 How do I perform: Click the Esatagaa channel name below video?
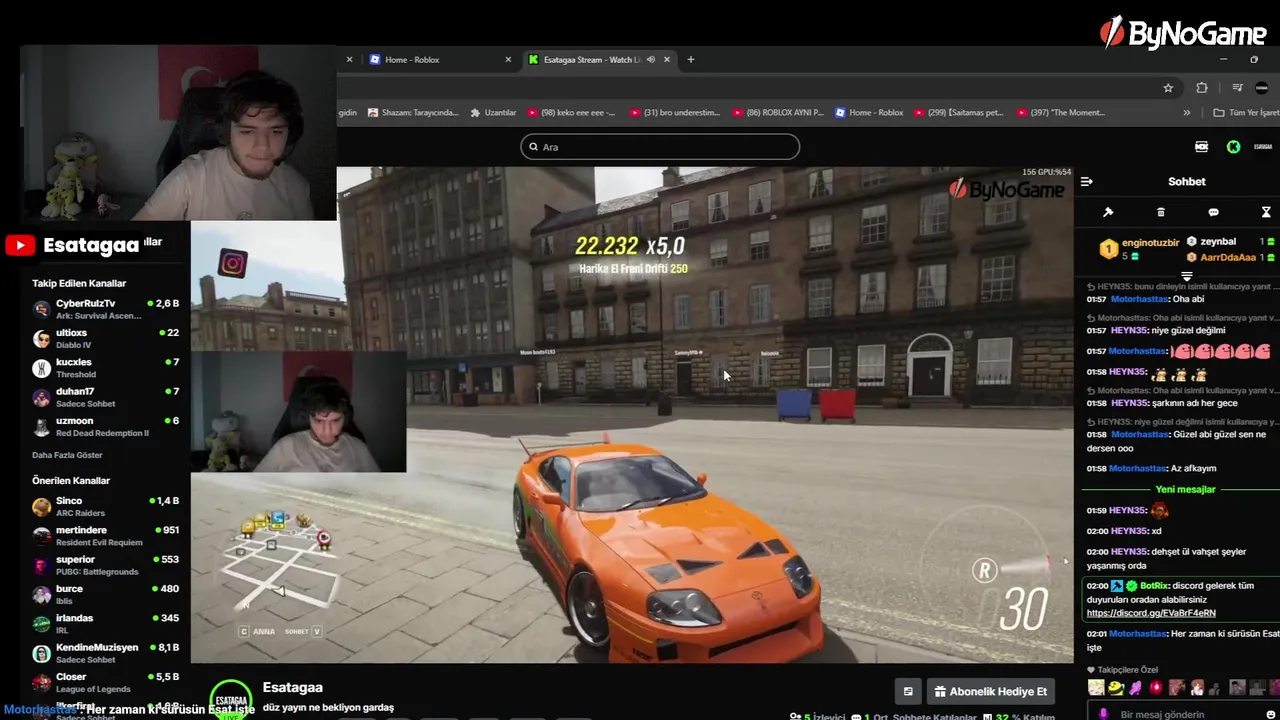click(x=293, y=688)
